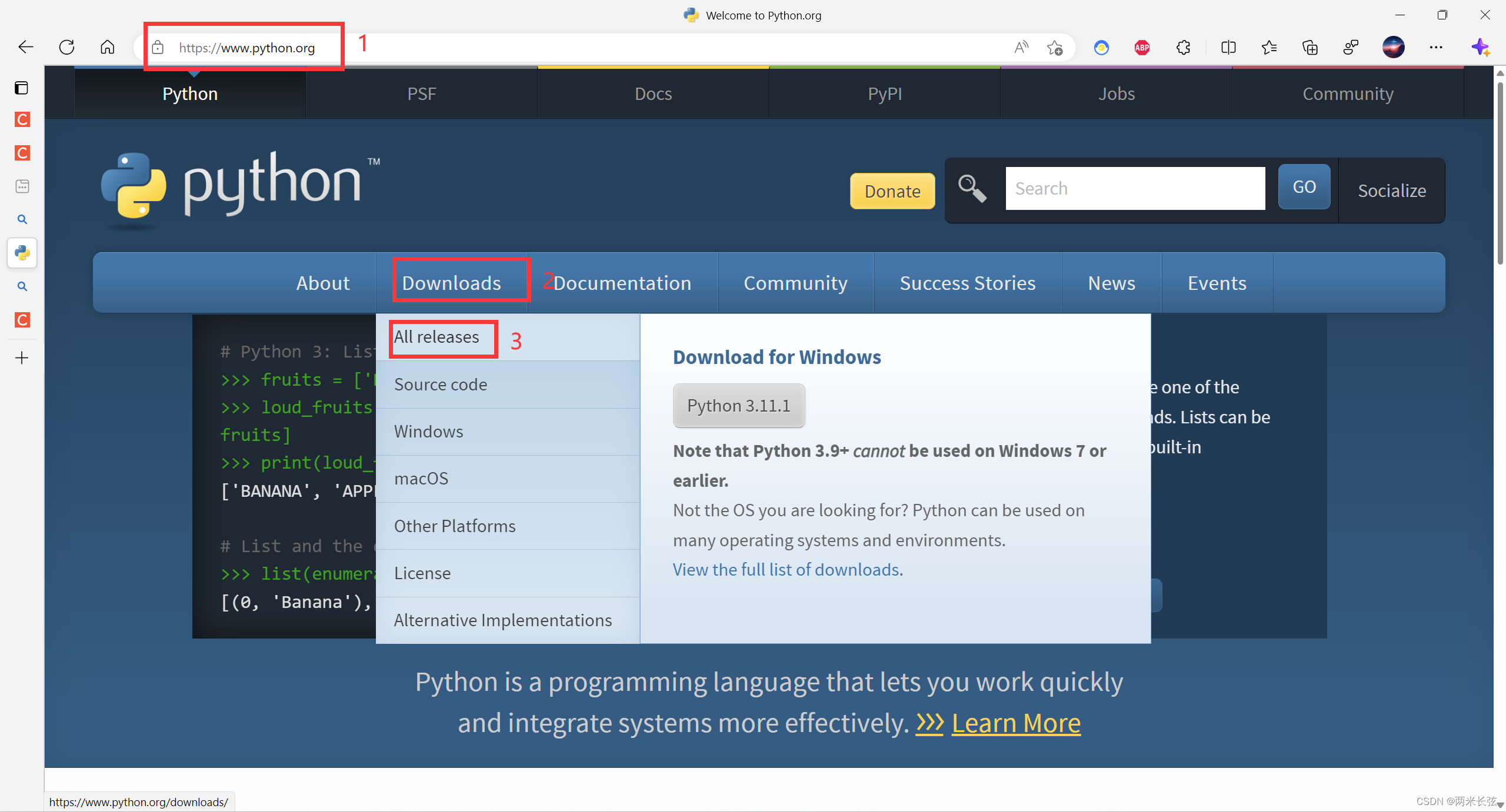Choose Alternative Implementations entry
Image resolution: width=1506 pixels, height=812 pixels.
[x=508, y=620]
